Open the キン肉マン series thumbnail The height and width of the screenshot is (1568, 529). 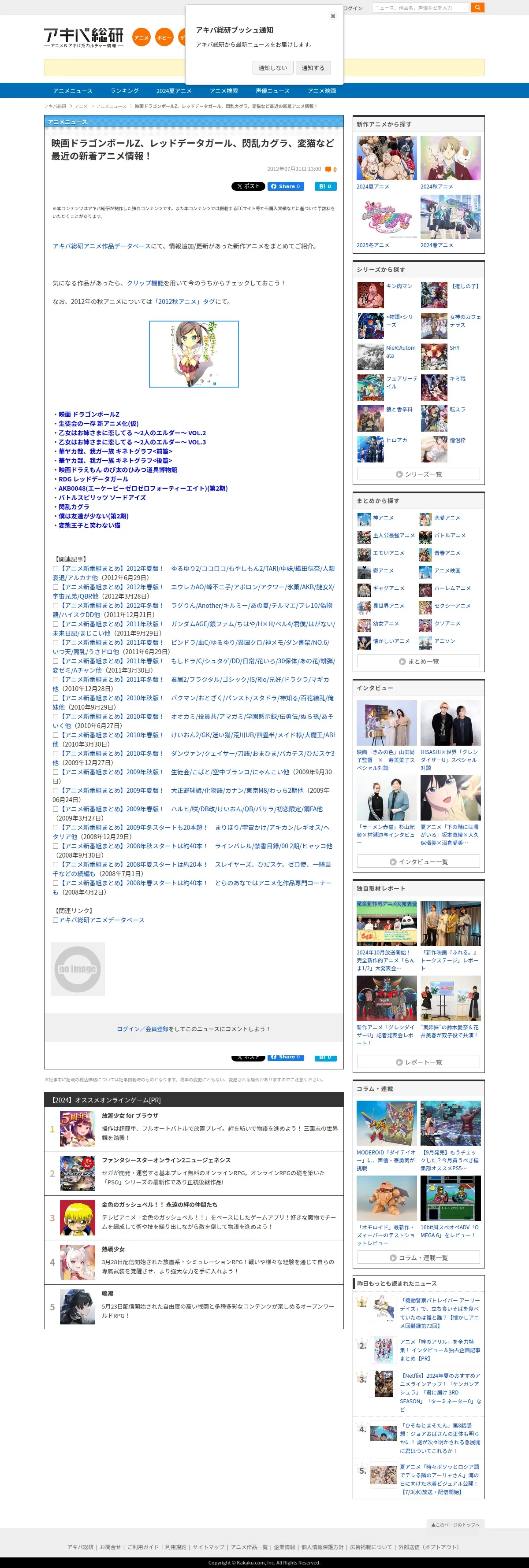(x=371, y=295)
